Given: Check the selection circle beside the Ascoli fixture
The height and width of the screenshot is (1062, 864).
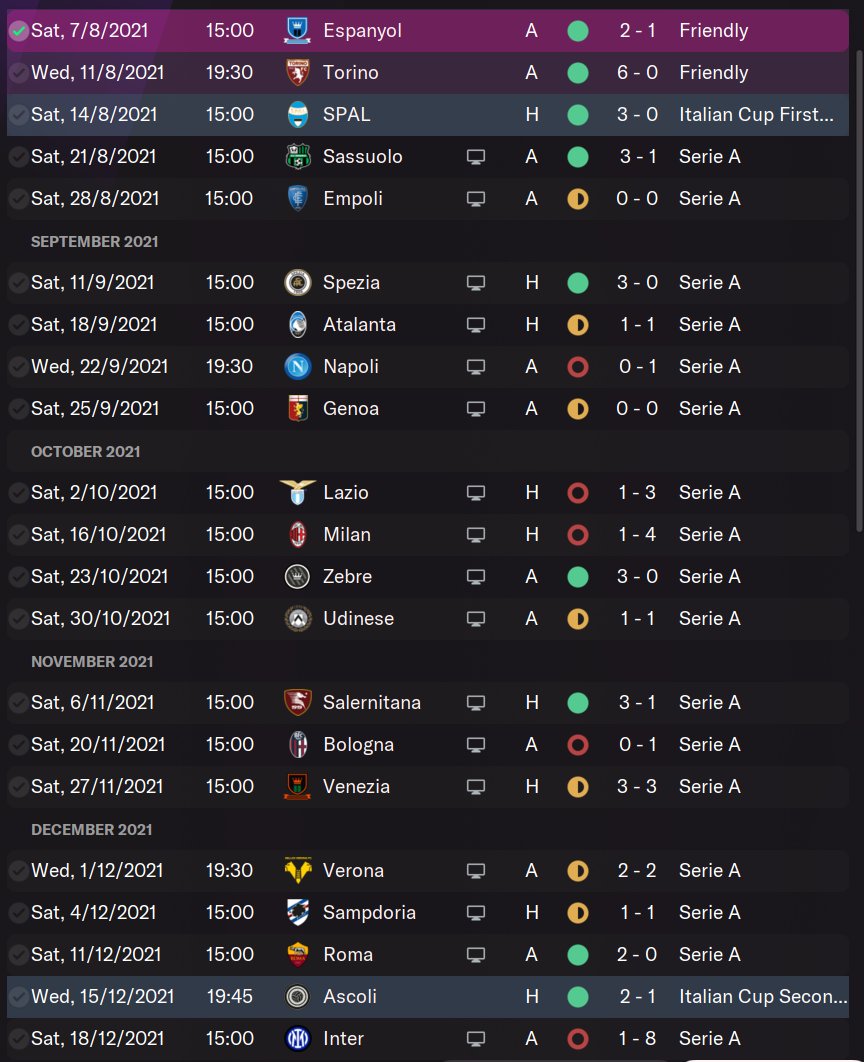Looking at the screenshot, I should coord(18,997).
